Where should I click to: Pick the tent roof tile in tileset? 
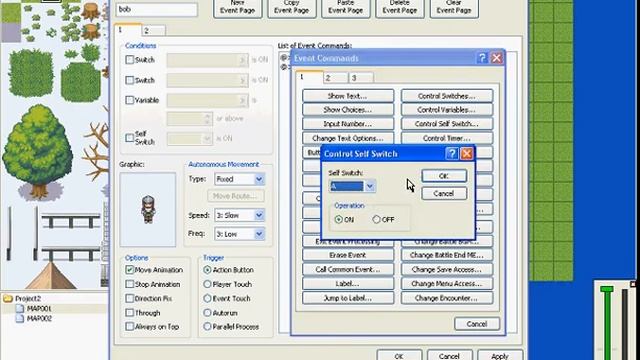pyautogui.click(x=51, y=276)
